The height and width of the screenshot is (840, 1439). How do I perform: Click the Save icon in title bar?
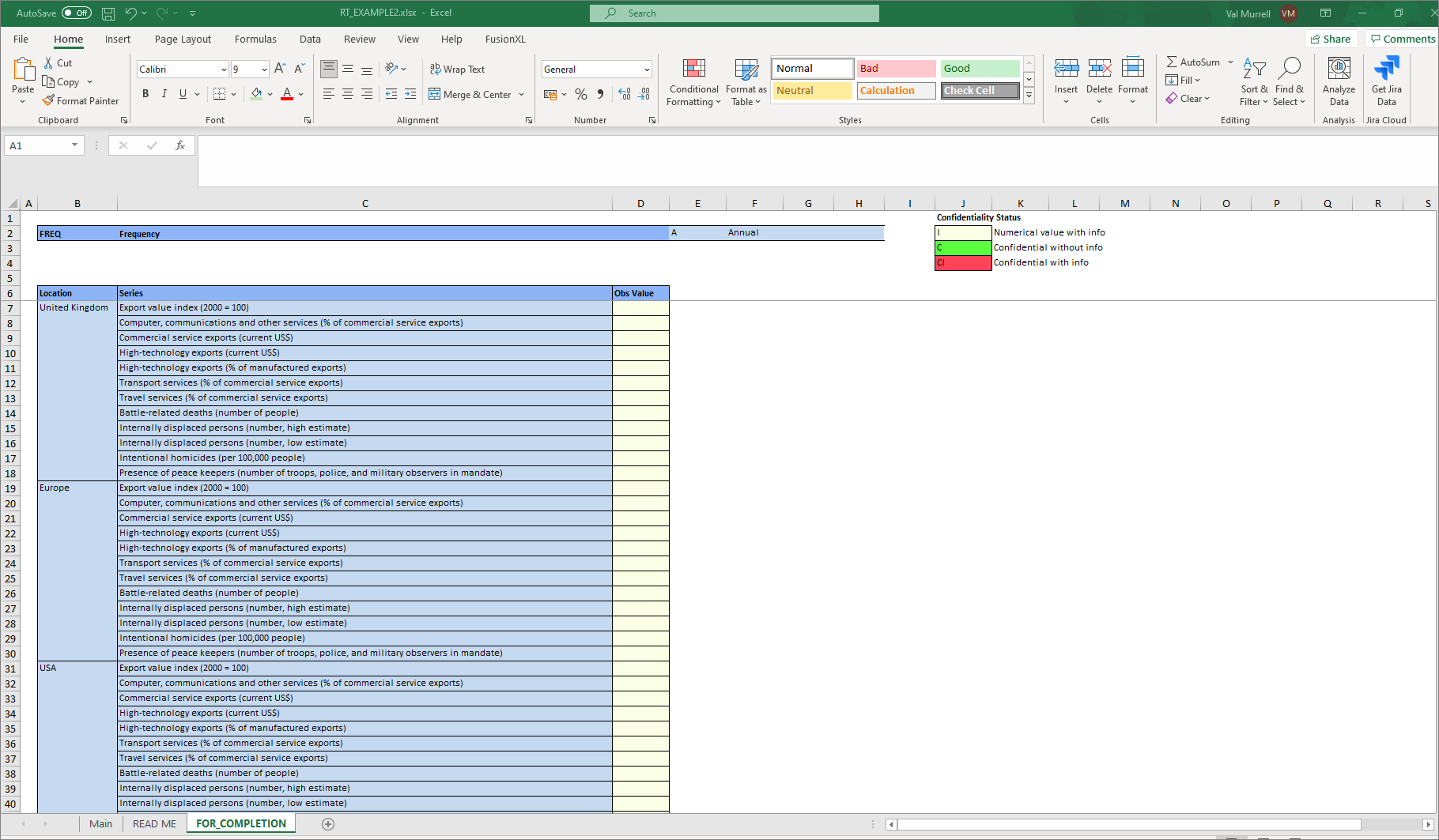(x=108, y=13)
